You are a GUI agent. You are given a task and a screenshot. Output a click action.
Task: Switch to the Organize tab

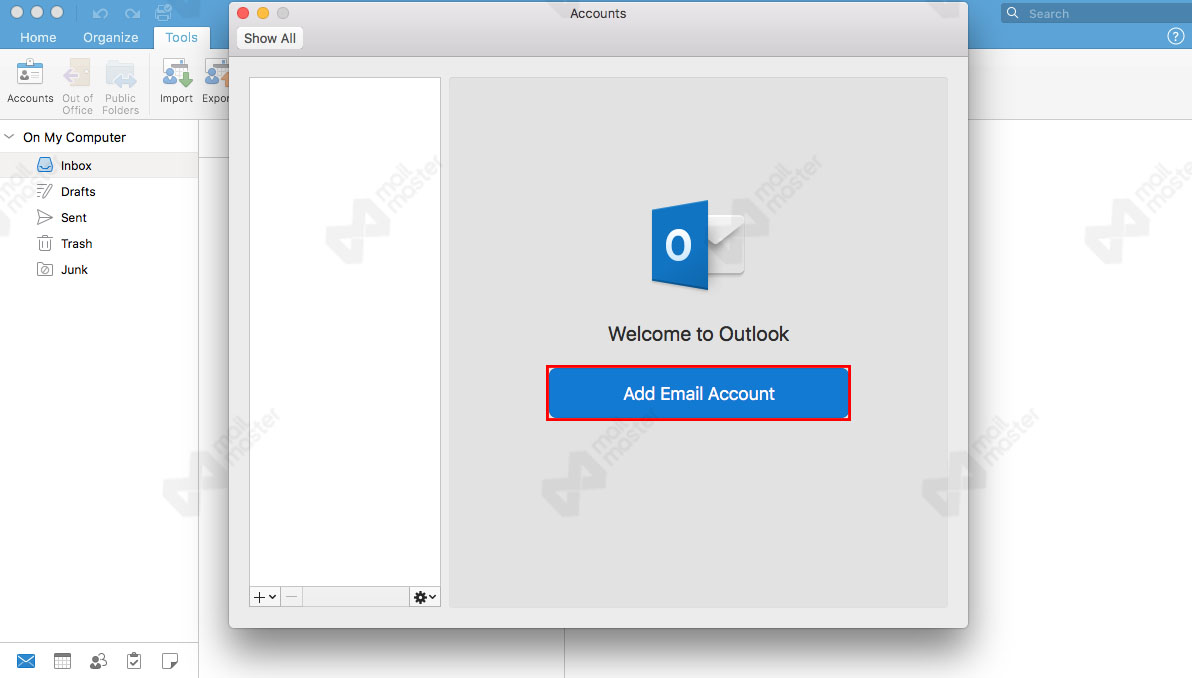tap(110, 37)
